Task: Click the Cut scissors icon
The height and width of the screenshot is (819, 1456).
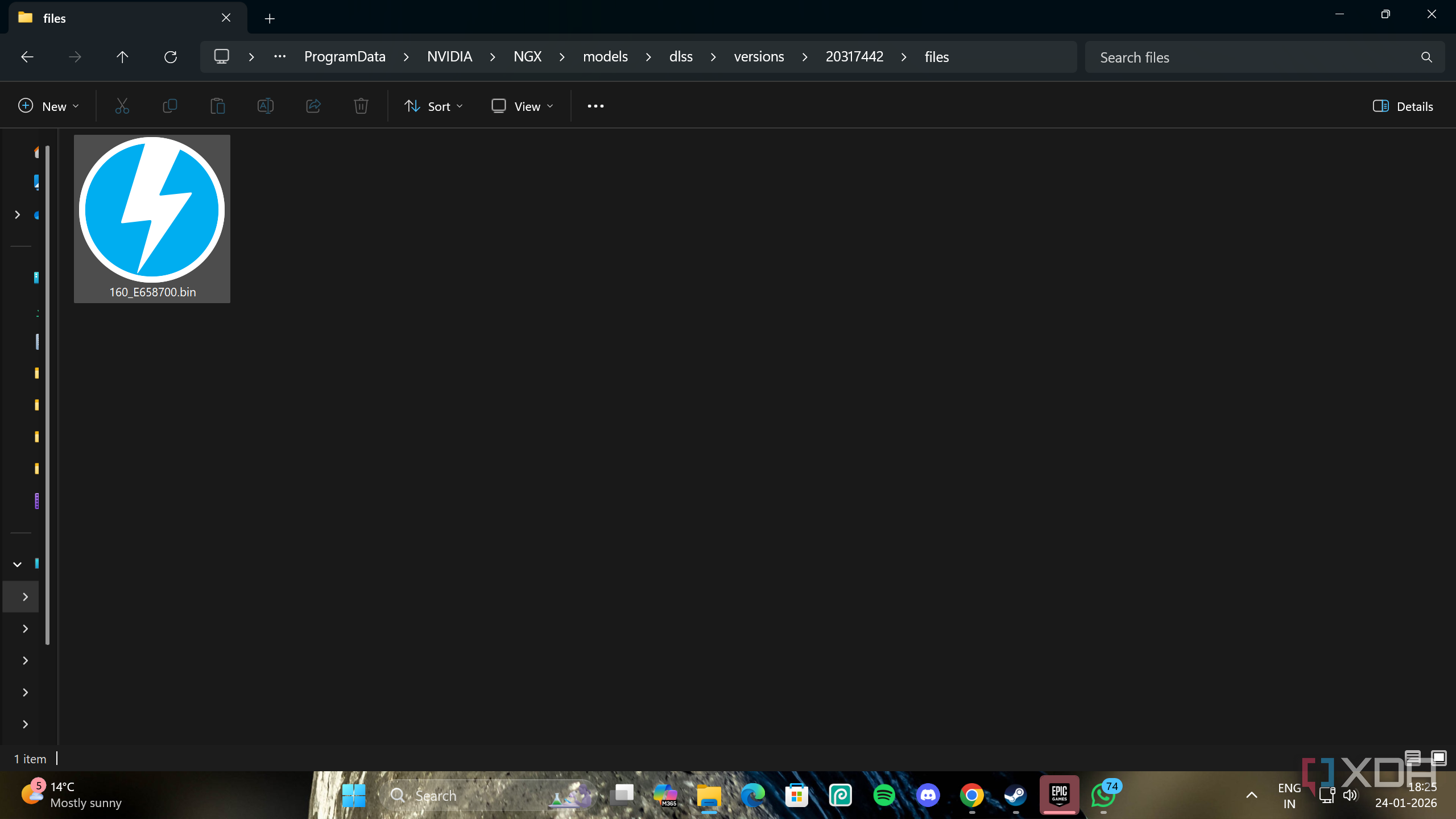Action: (x=122, y=106)
